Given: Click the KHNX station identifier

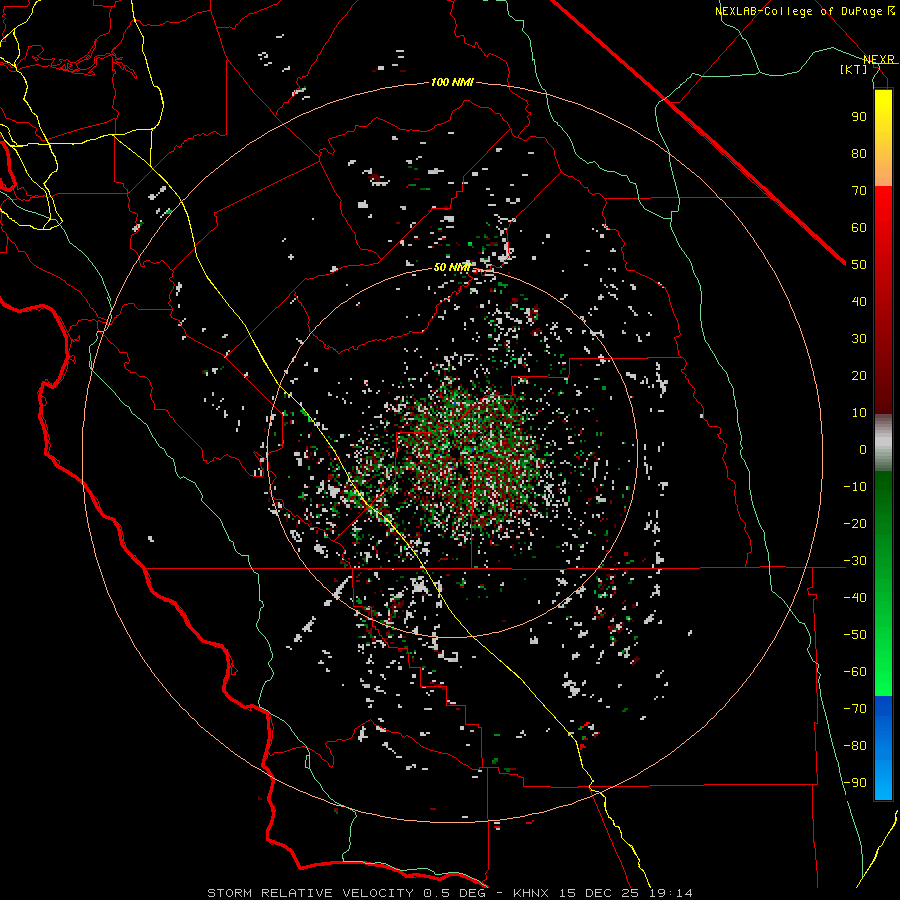Looking at the screenshot, I should click(531, 893).
